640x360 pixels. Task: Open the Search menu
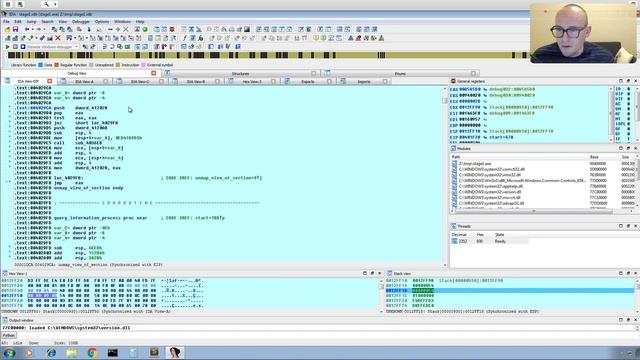point(47,22)
